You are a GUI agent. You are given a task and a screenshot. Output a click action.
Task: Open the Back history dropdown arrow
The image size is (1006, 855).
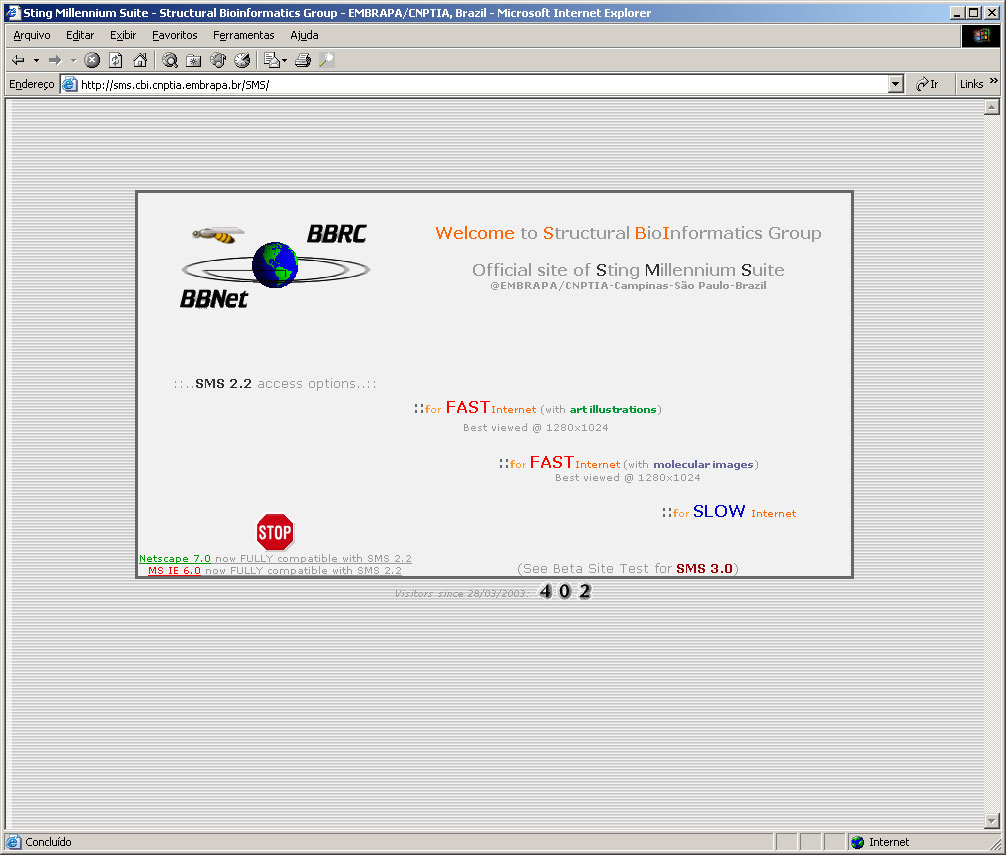coord(36,60)
